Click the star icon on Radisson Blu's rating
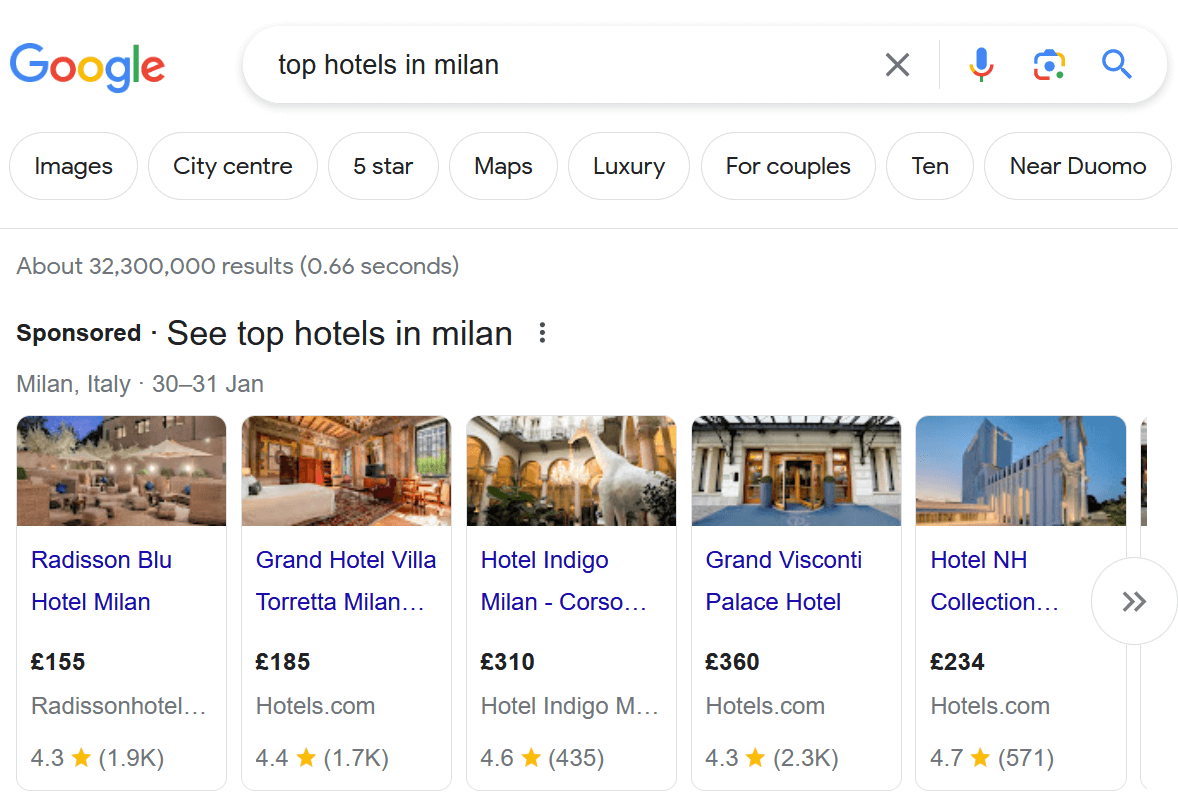 tap(78, 758)
